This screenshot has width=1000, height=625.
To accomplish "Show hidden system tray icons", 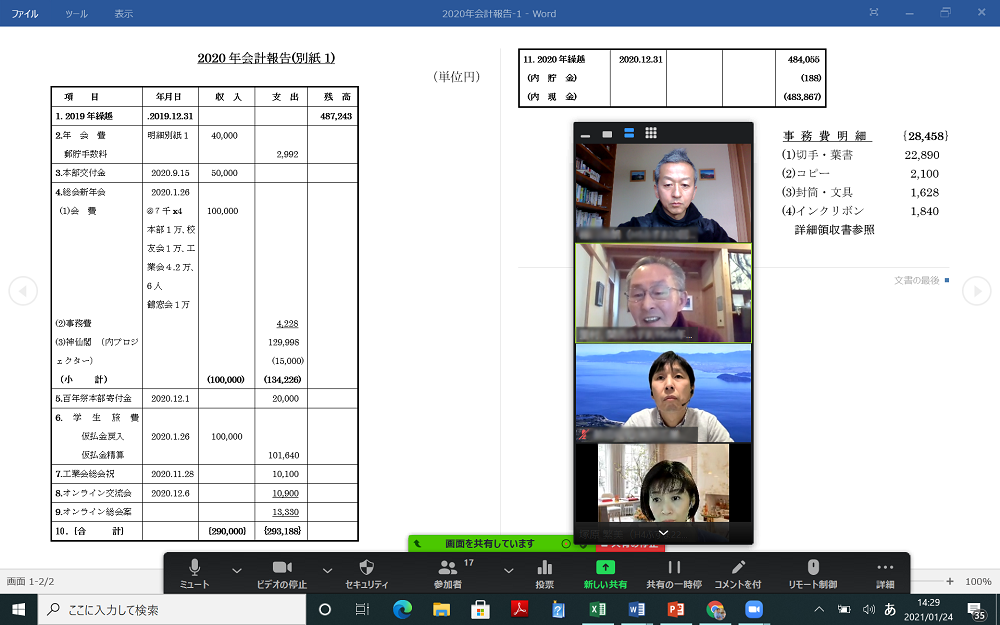I will pos(820,610).
